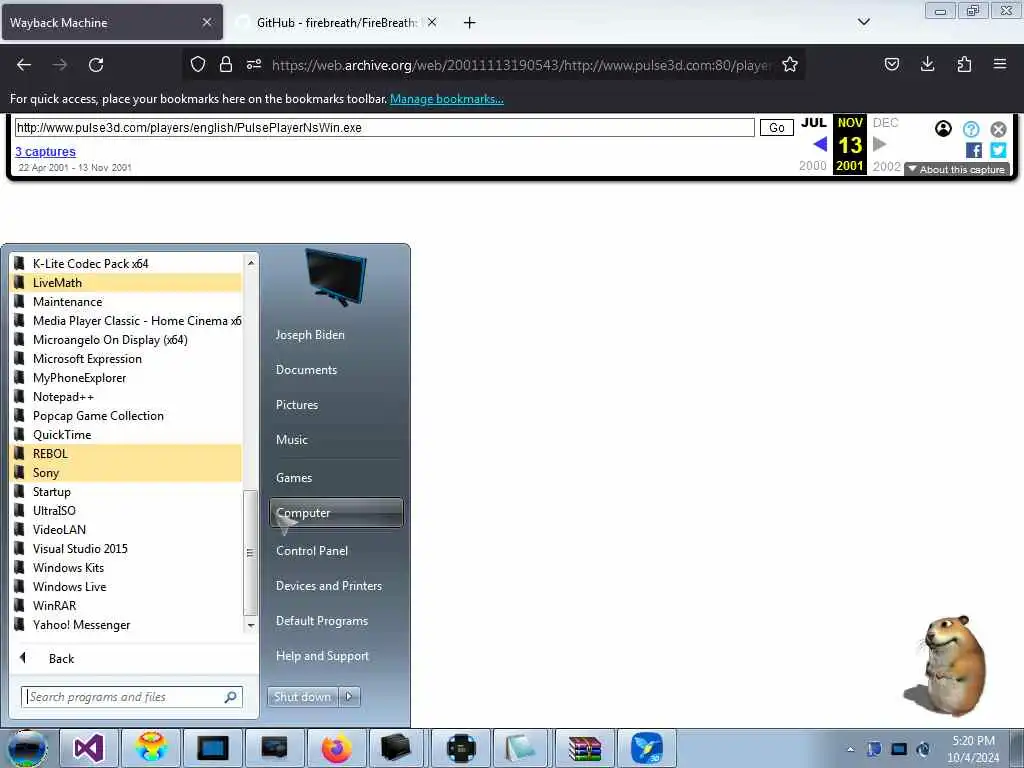Expand shut down options arrow
This screenshot has height=768, width=1024.
click(x=349, y=697)
